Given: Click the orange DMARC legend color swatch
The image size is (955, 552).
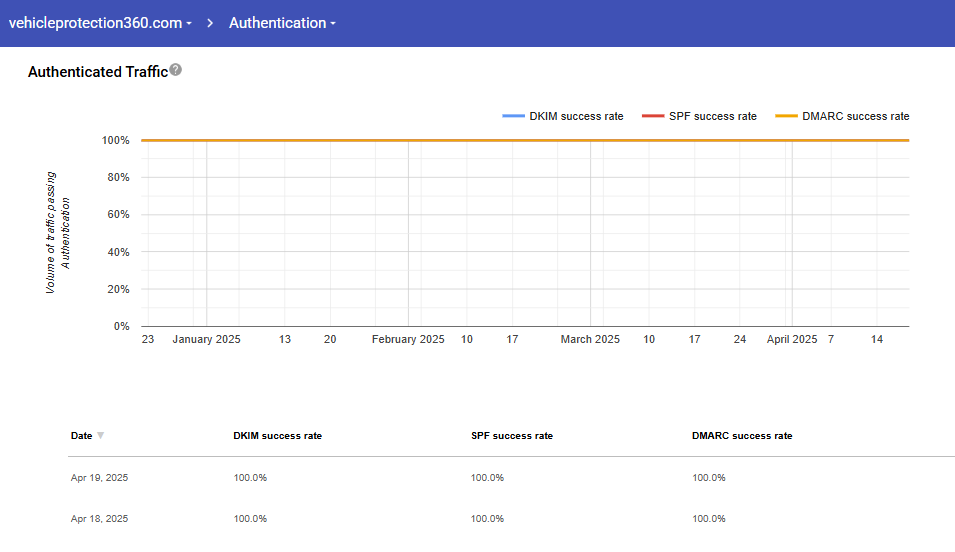Looking at the screenshot, I should [786, 117].
